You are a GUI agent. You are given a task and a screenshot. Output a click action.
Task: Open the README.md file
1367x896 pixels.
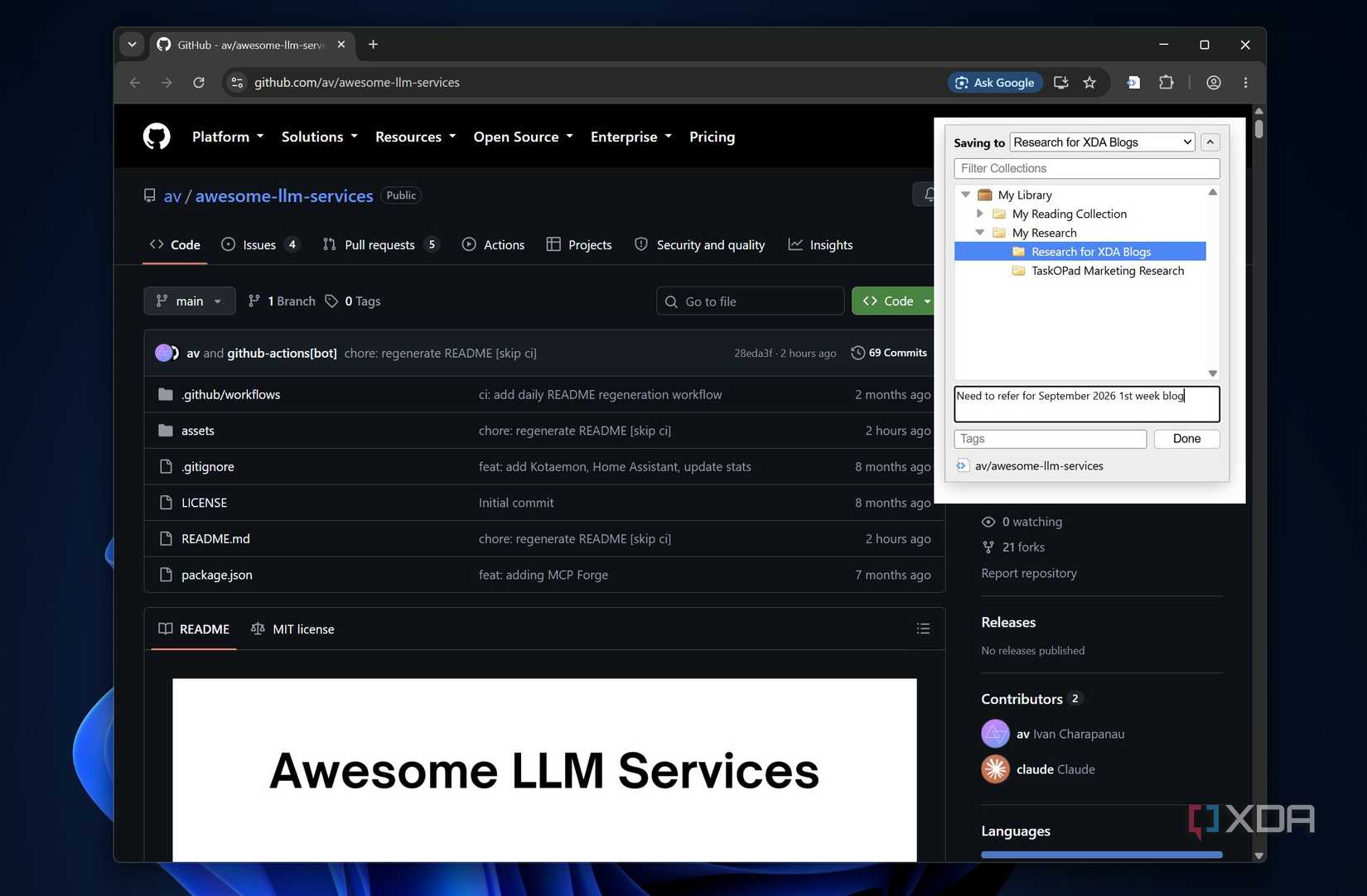point(215,539)
